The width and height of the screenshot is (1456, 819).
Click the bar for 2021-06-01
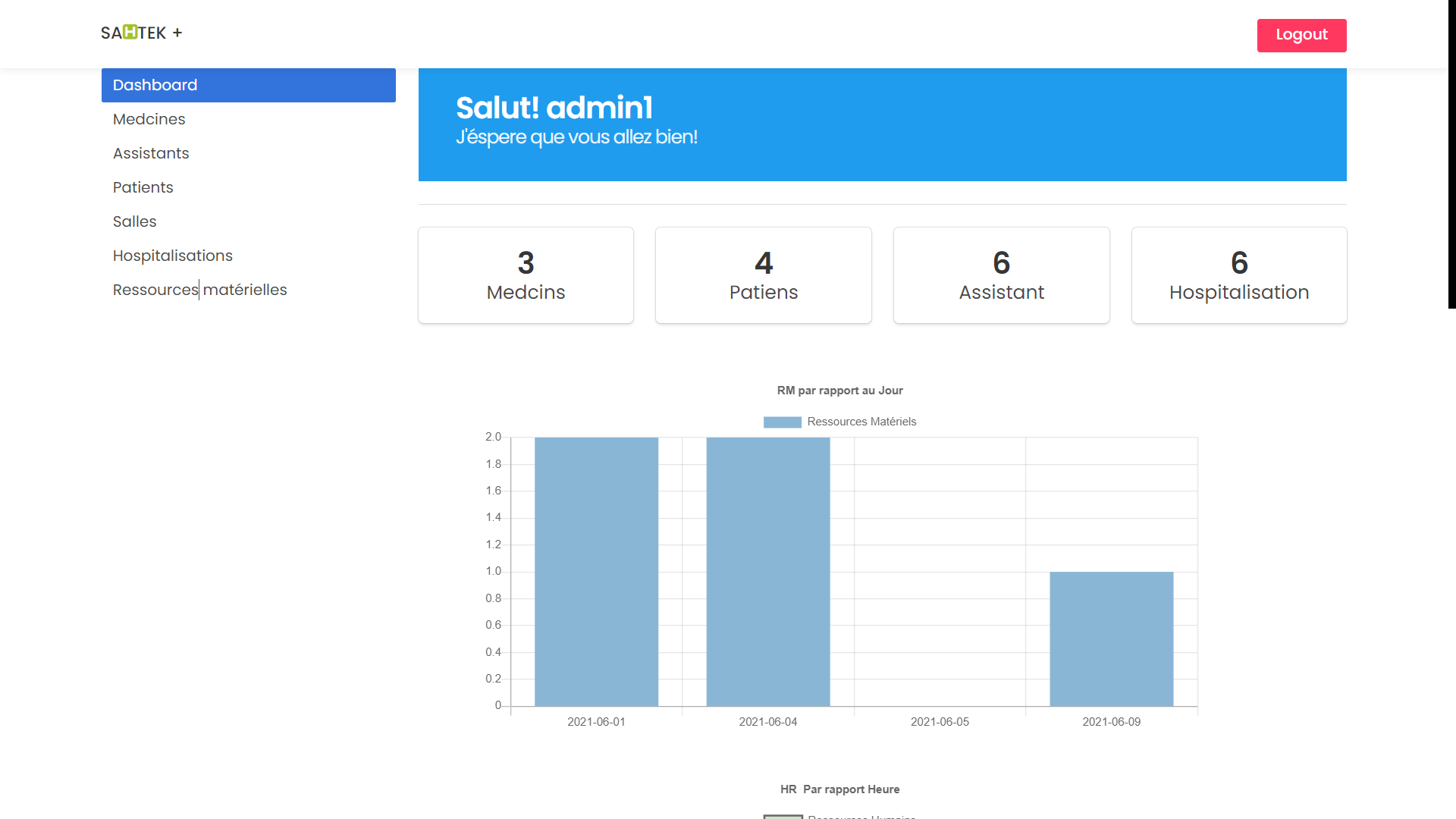click(x=596, y=569)
